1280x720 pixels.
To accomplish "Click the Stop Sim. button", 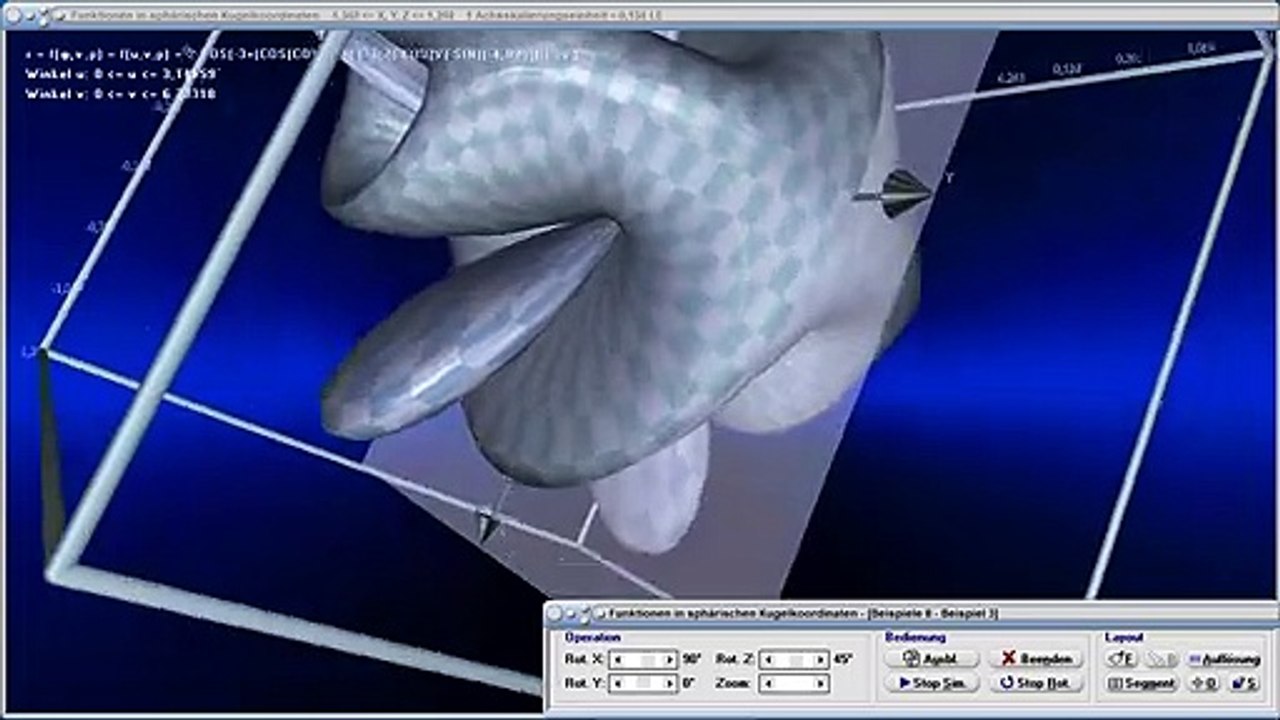I will 931,684.
